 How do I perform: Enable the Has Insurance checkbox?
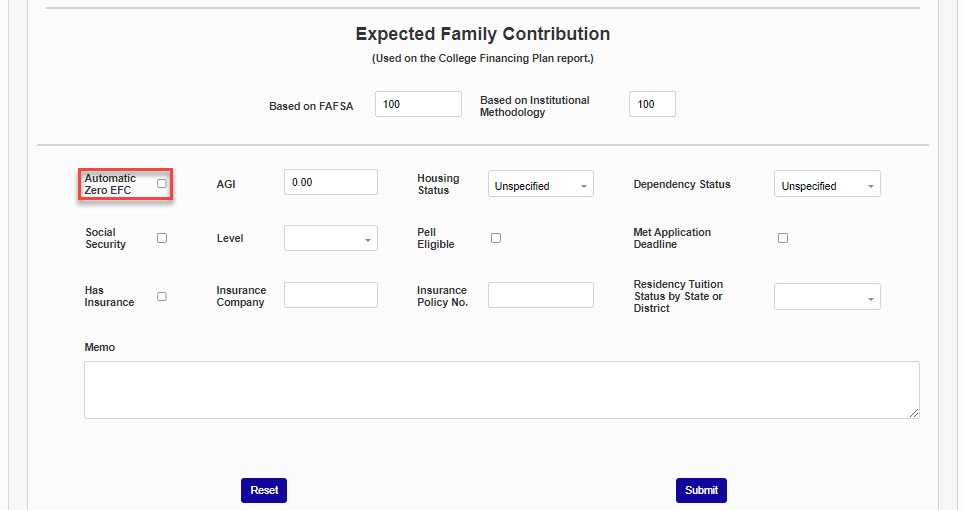pyautogui.click(x=162, y=296)
